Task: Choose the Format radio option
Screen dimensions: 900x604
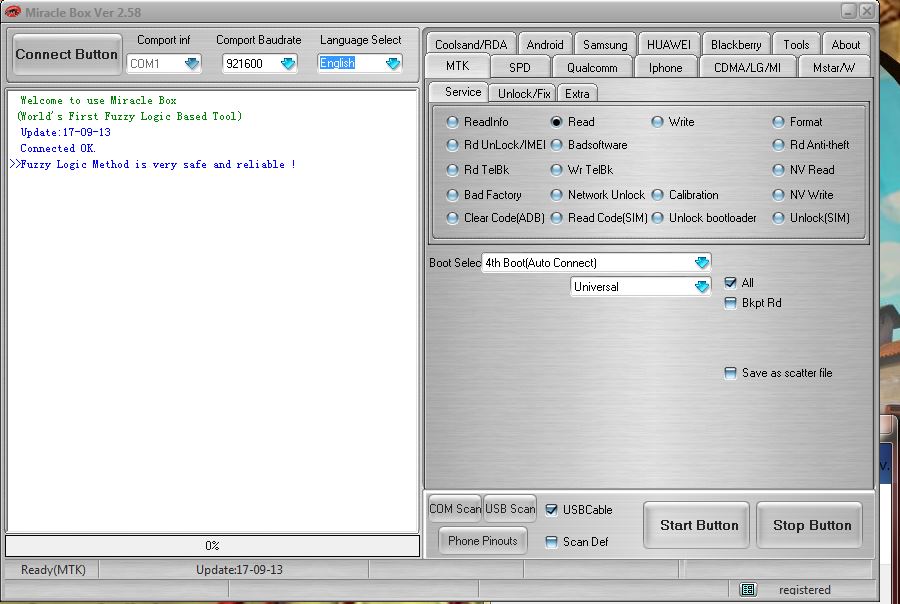Action: (x=779, y=122)
